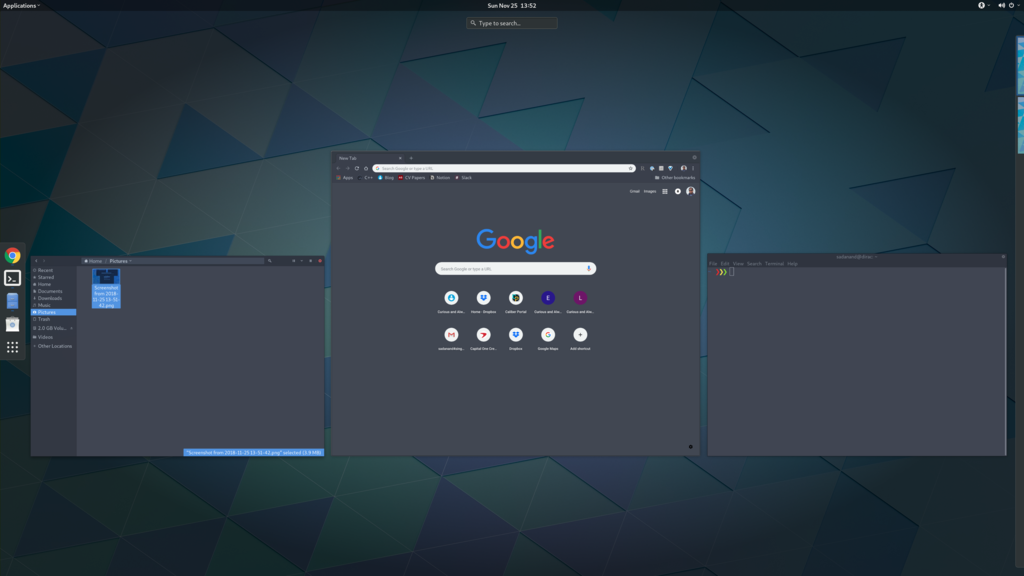Open the Apps bookmark shortcut

(345, 178)
